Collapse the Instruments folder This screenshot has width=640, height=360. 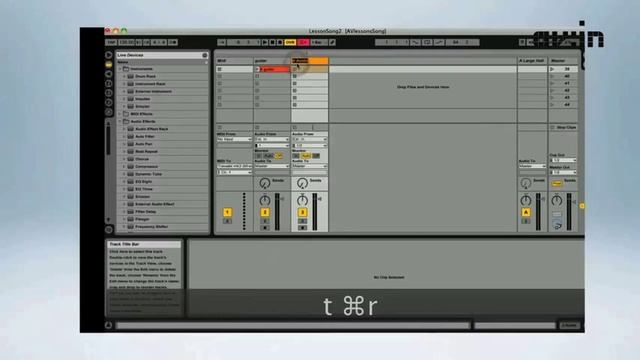point(120,69)
